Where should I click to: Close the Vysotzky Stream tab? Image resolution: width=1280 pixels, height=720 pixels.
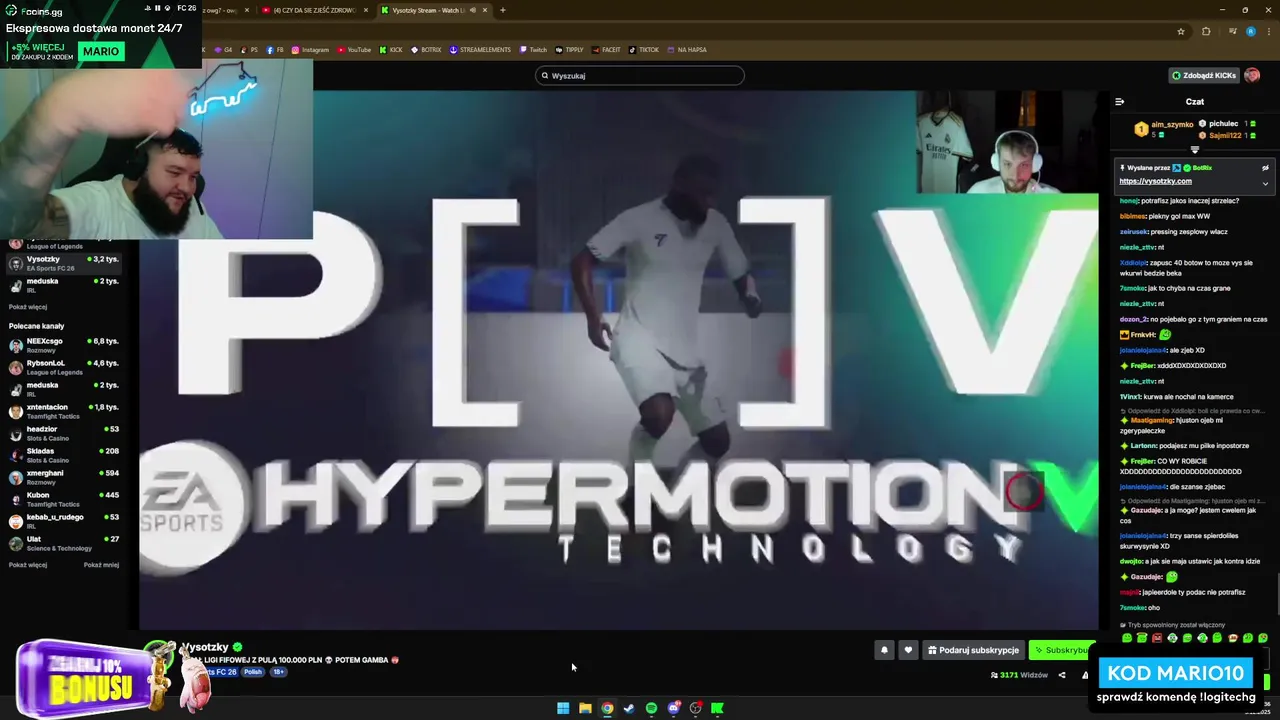pos(485,10)
